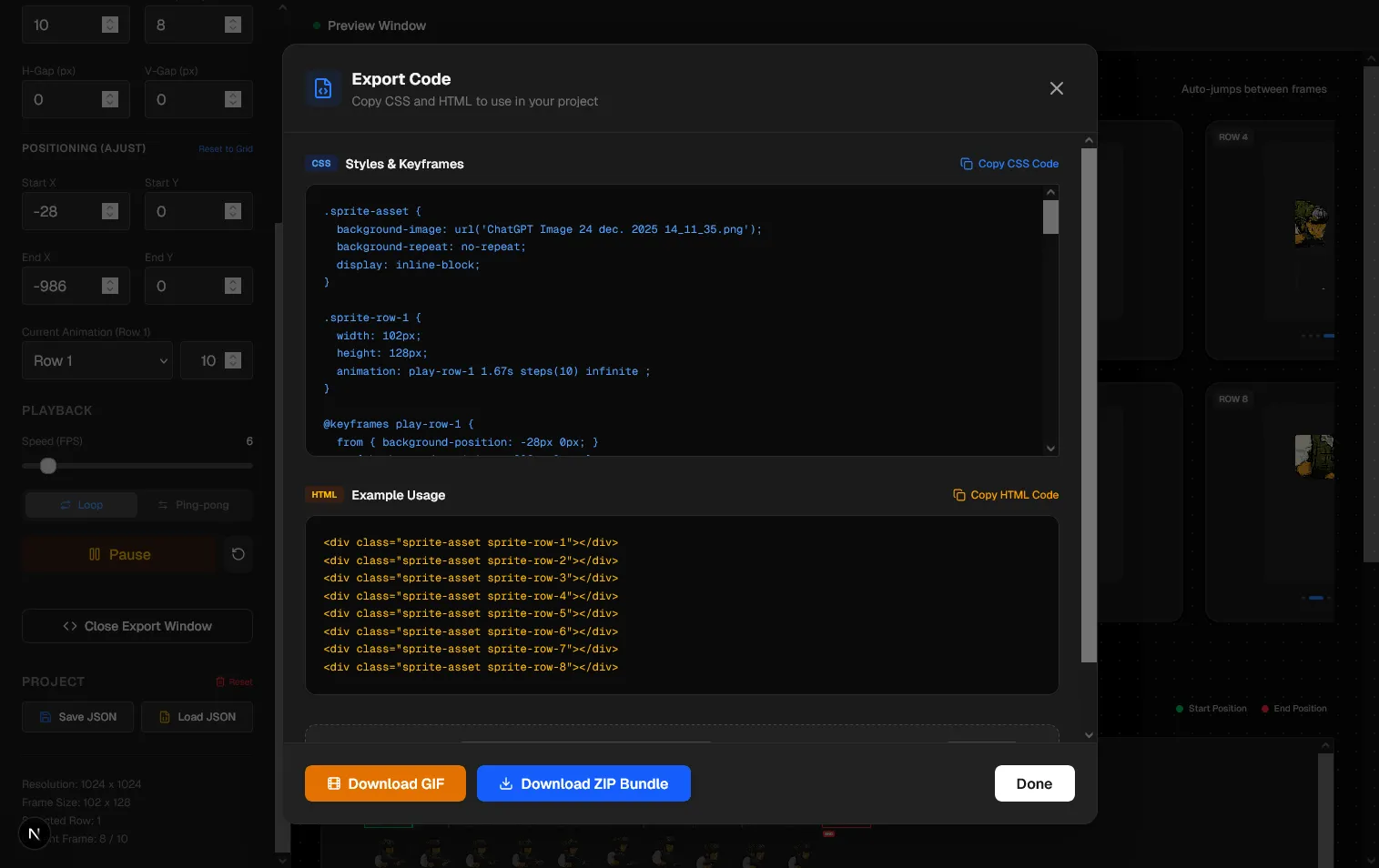Click the Start X stepper arrows
Screen dimensions: 1379x868
click(x=110, y=211)
